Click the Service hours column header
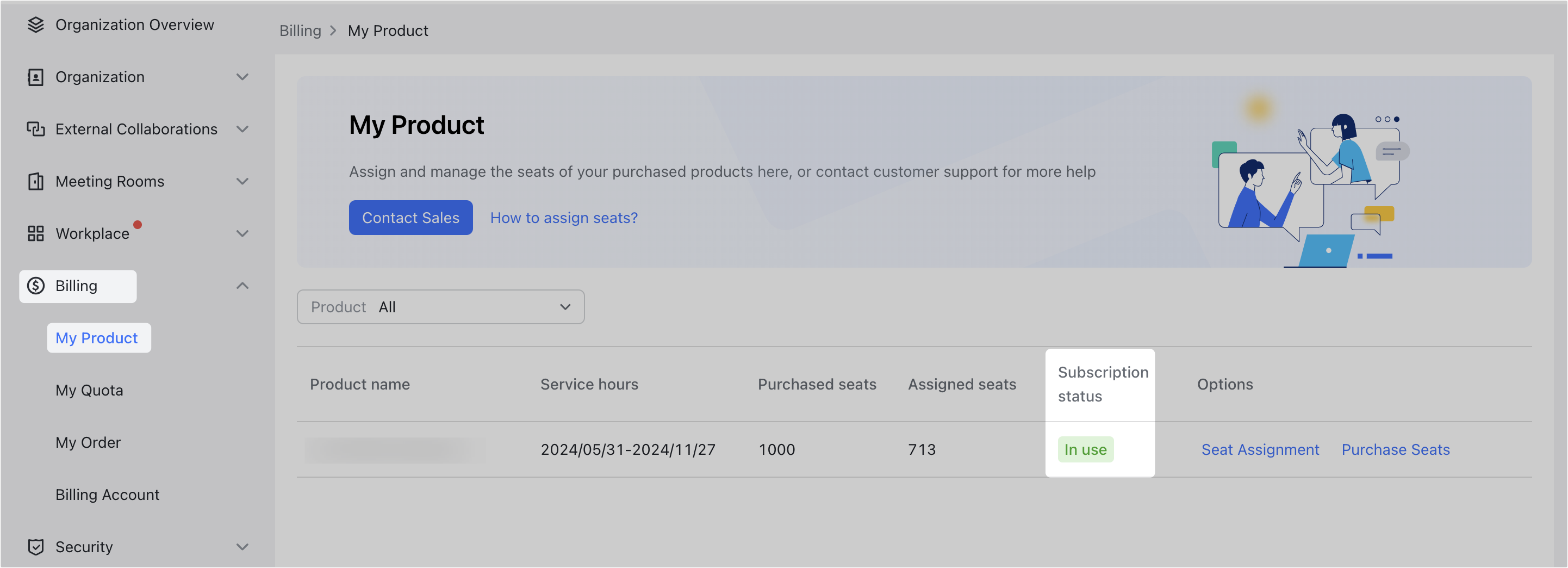The height and width of the screenshot is (568, 1568). point(589,384)
